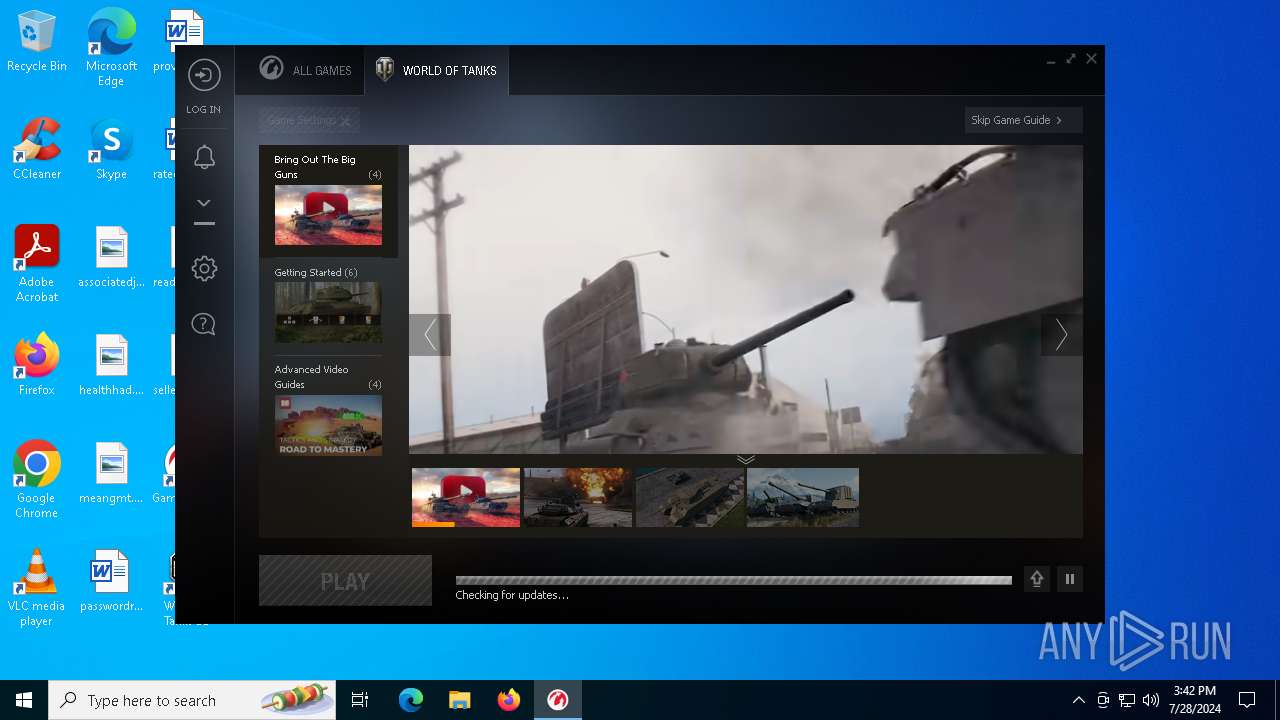Pause the update check
Image resolution: width=1280 pixels, height=720 pixels.
click(x=1070, y=579)
